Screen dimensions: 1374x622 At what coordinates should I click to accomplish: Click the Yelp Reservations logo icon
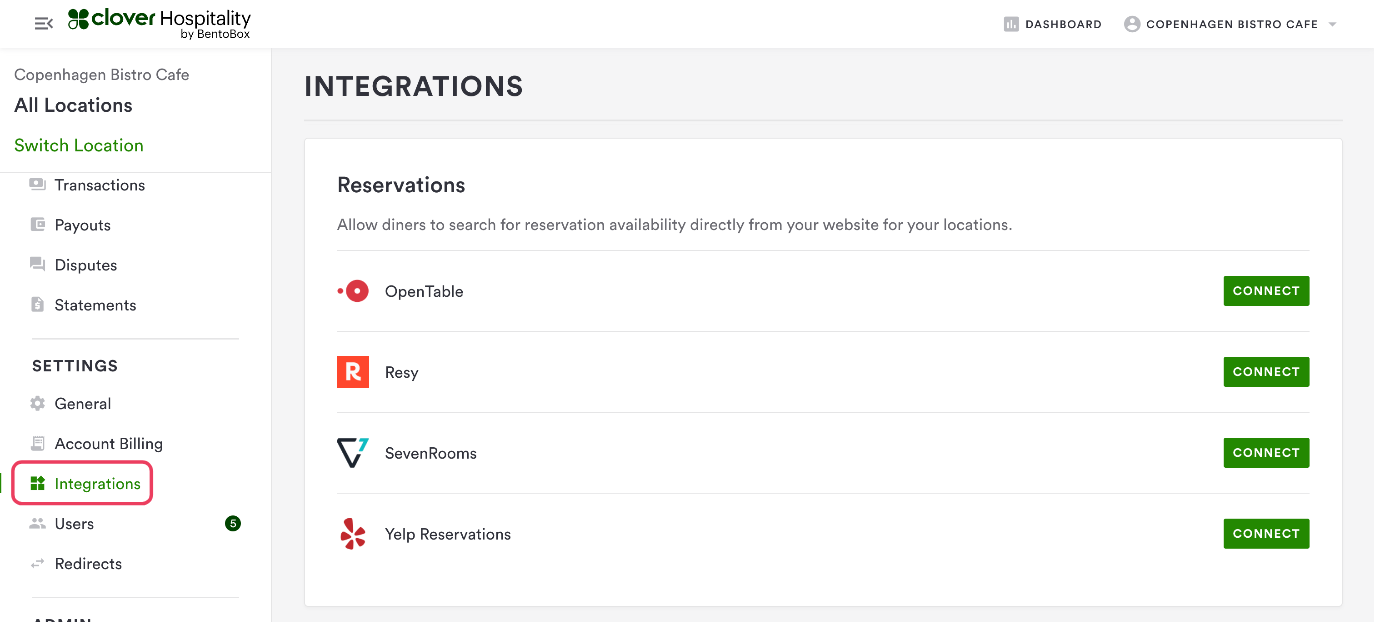click(x=353, y=534)
